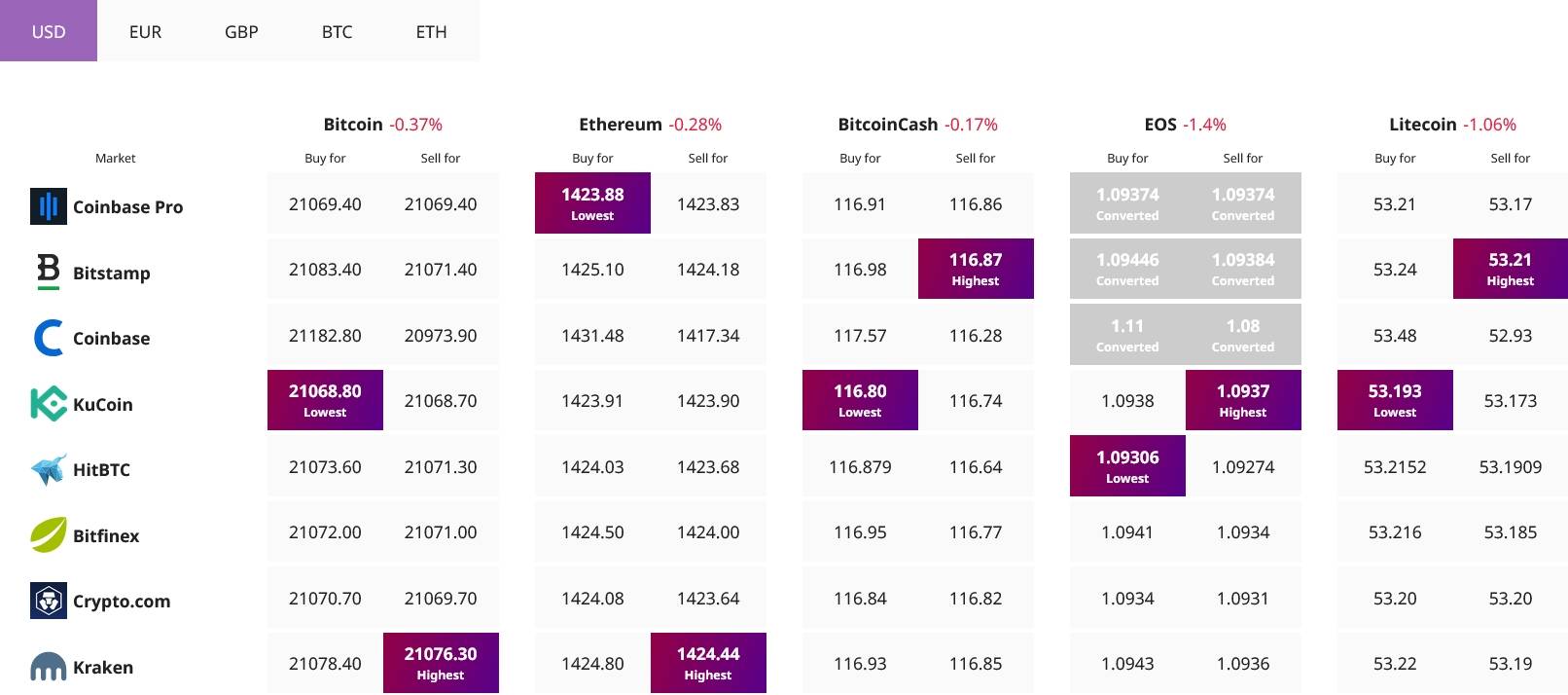Click the Bitstamp logo icon
1568x695 pixels.
click(49, 272)
